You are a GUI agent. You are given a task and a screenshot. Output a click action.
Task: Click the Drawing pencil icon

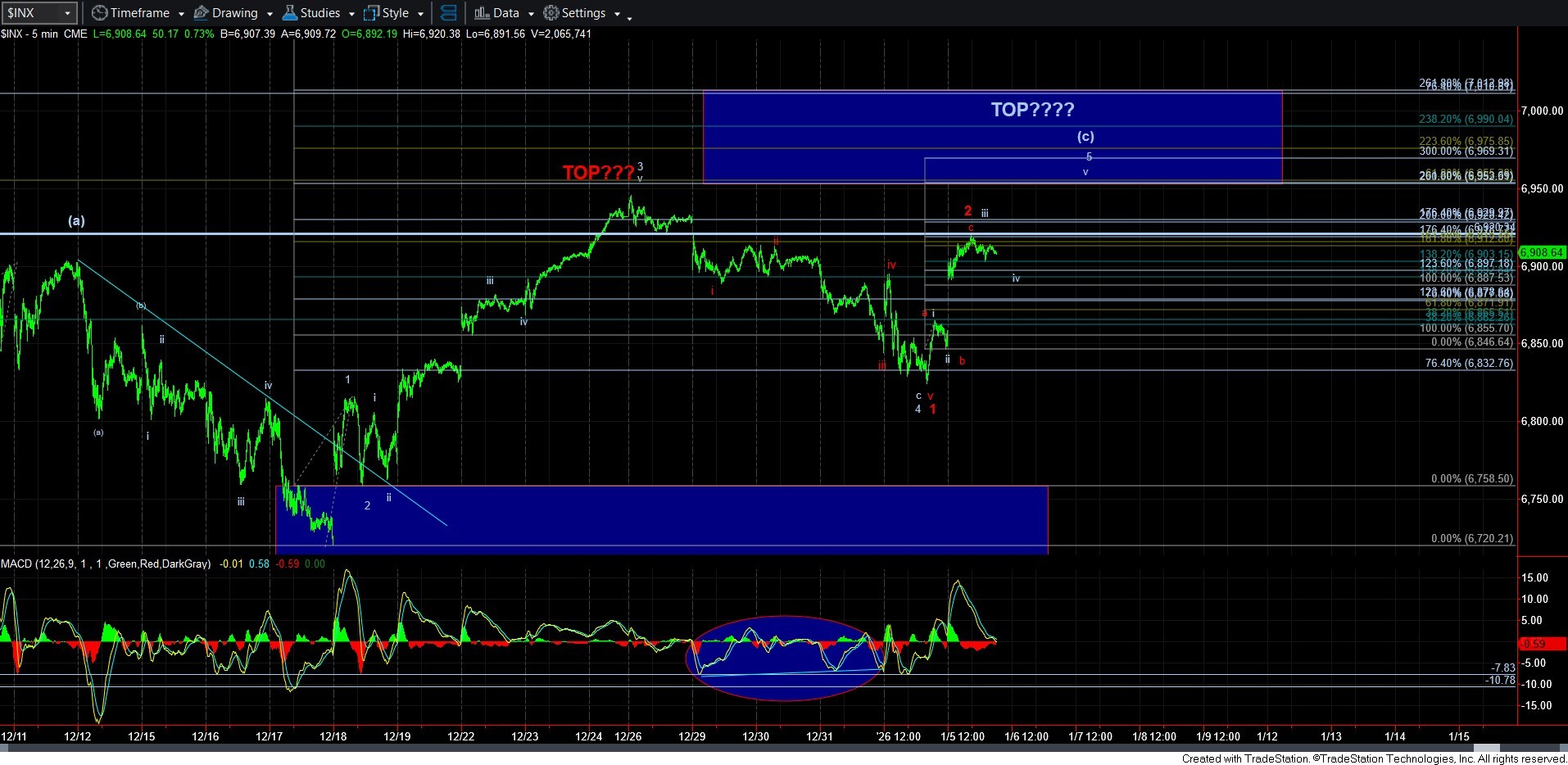point(201,13)
